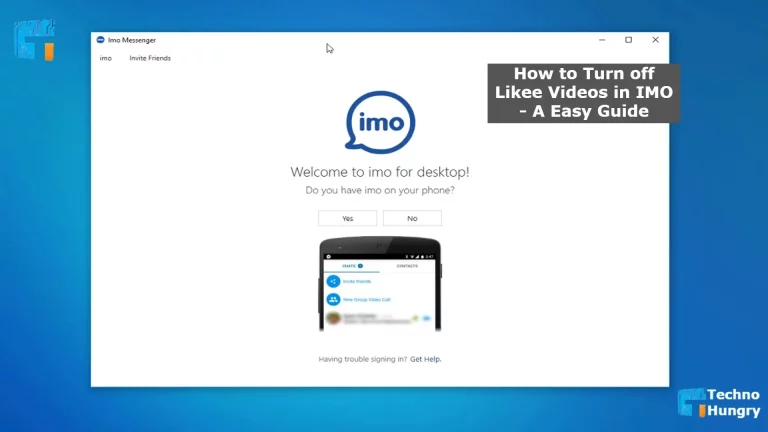
Task: Close the Imo Messenger window
Action: [x=655, y=40]
